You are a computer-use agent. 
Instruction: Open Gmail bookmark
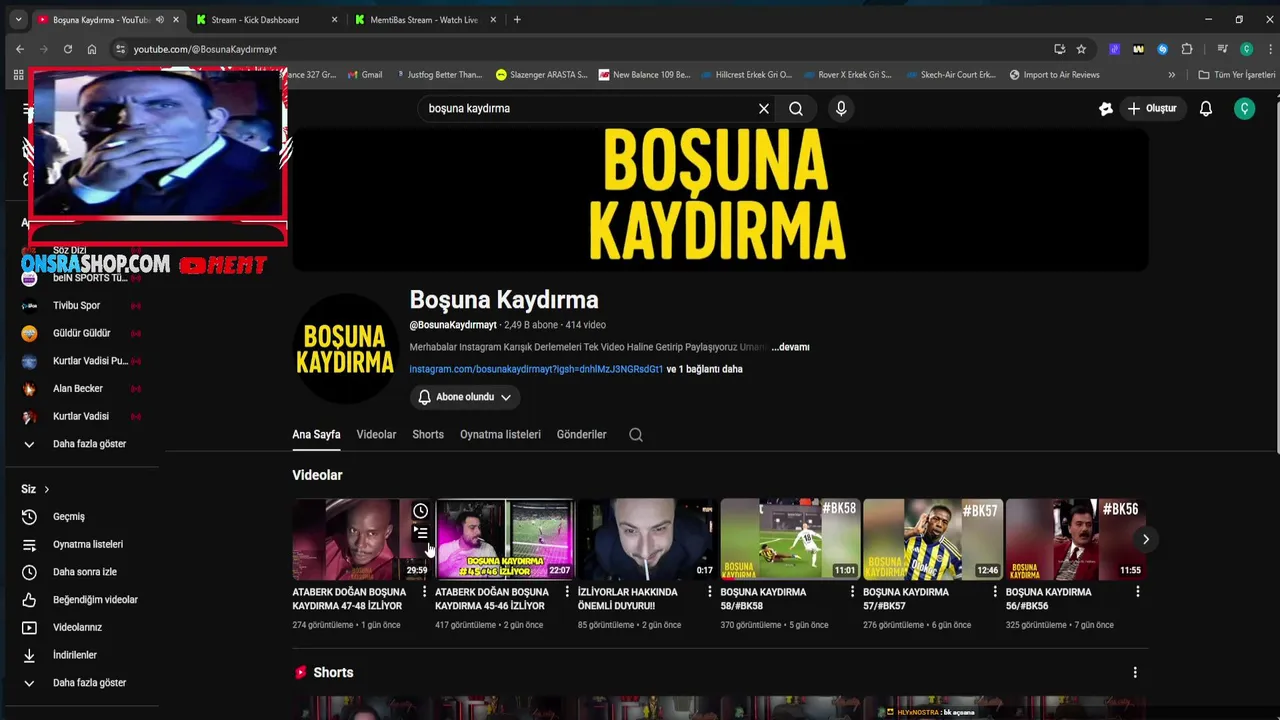365,75
